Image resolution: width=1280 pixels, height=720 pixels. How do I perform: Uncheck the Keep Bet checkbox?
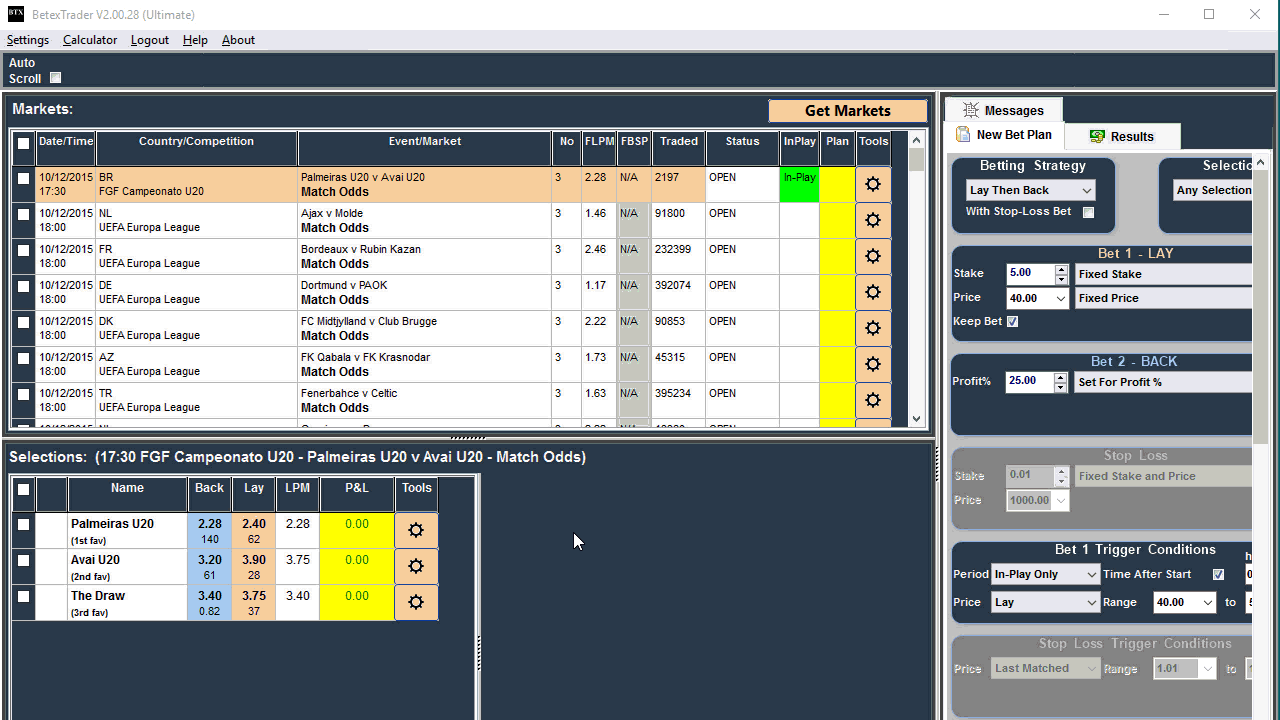coord(1012,322)
